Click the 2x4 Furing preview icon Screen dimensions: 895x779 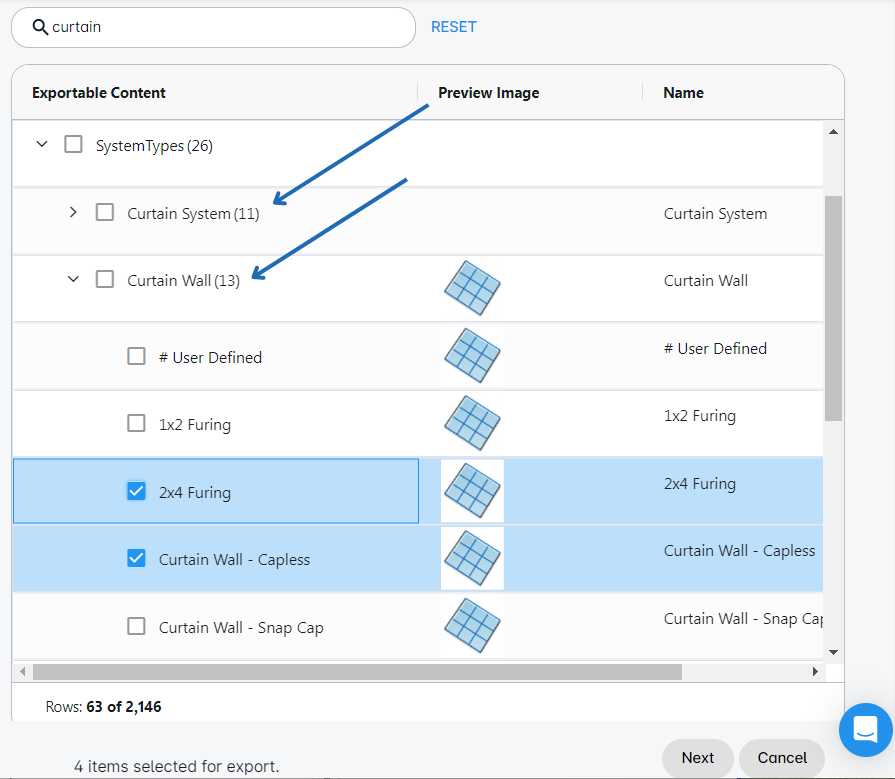pos(472,491)
